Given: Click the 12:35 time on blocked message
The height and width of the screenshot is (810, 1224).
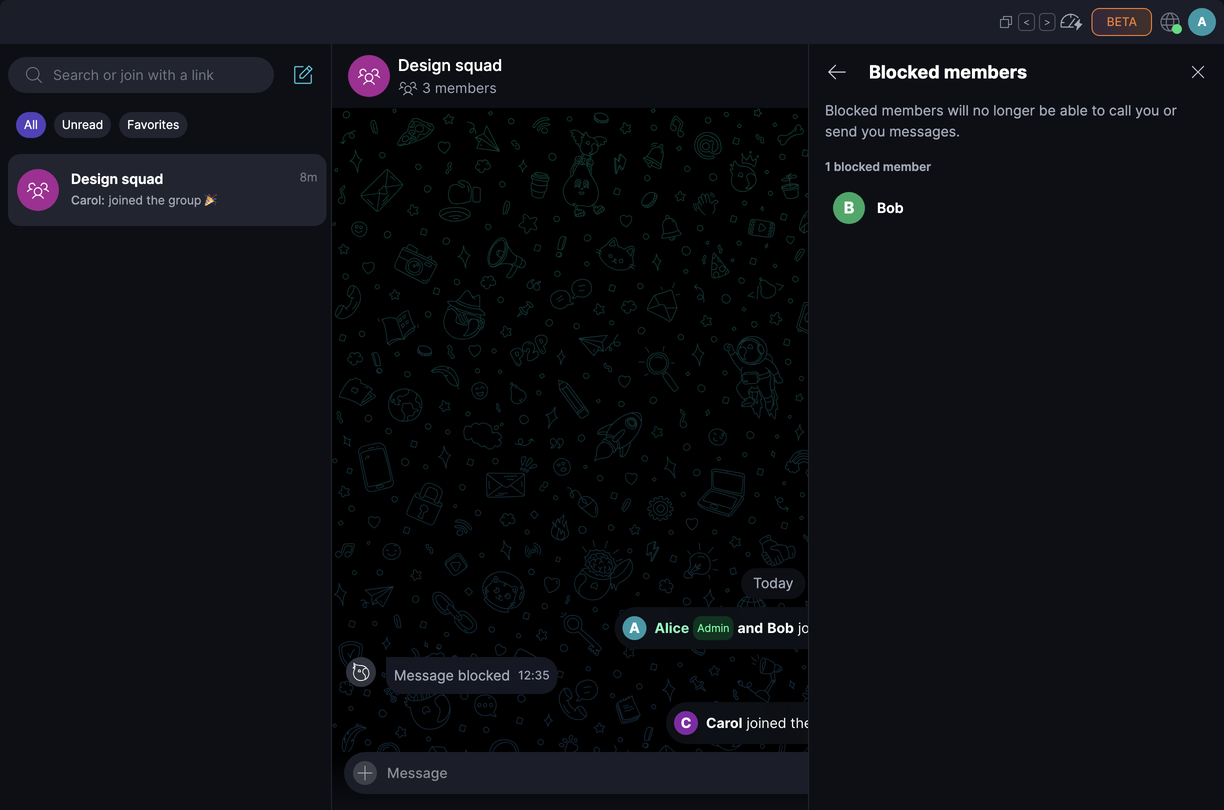Looking at the screenshot, I should 533,676.
